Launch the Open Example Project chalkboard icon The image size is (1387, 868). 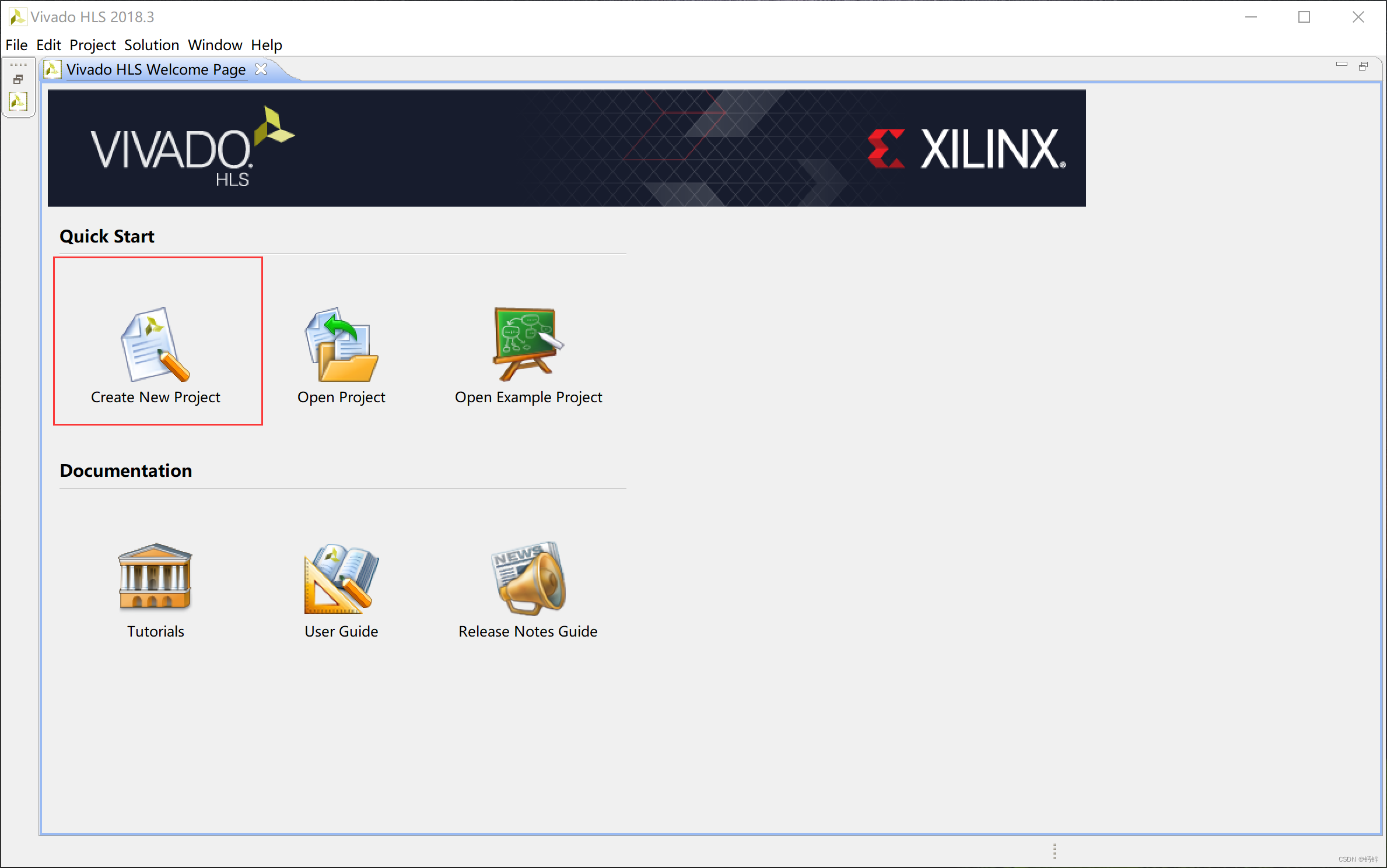click(x=528, y=344)
